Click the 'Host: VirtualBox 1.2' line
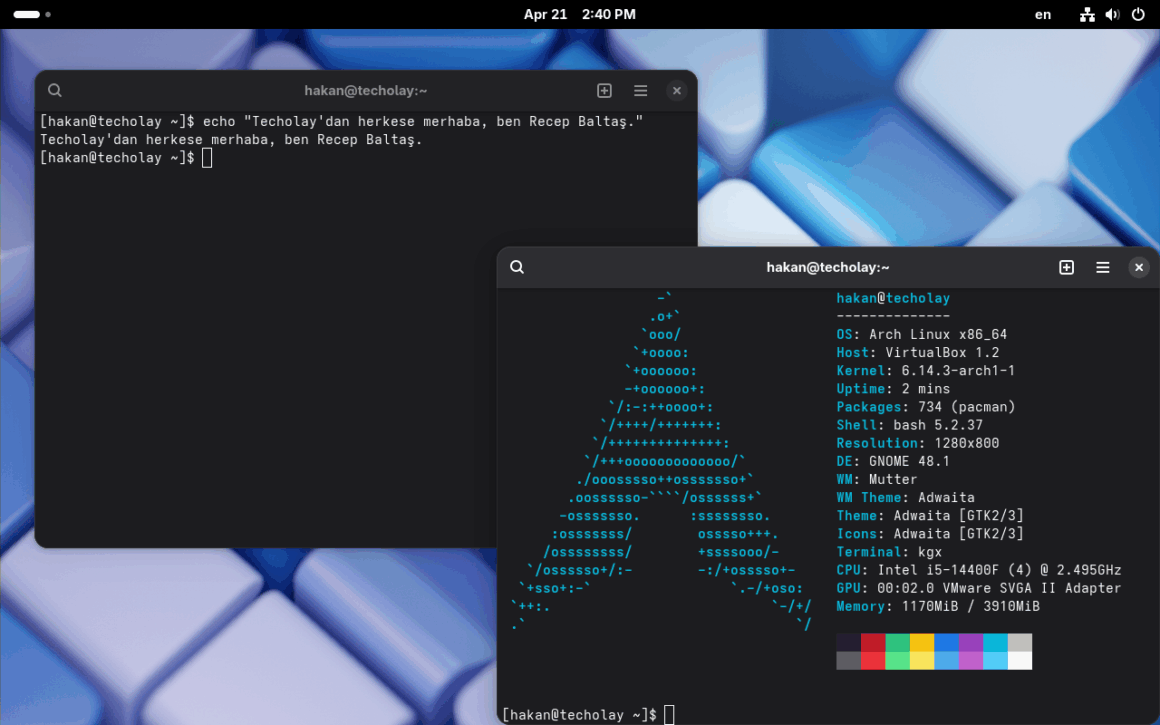 coord(918,353)
